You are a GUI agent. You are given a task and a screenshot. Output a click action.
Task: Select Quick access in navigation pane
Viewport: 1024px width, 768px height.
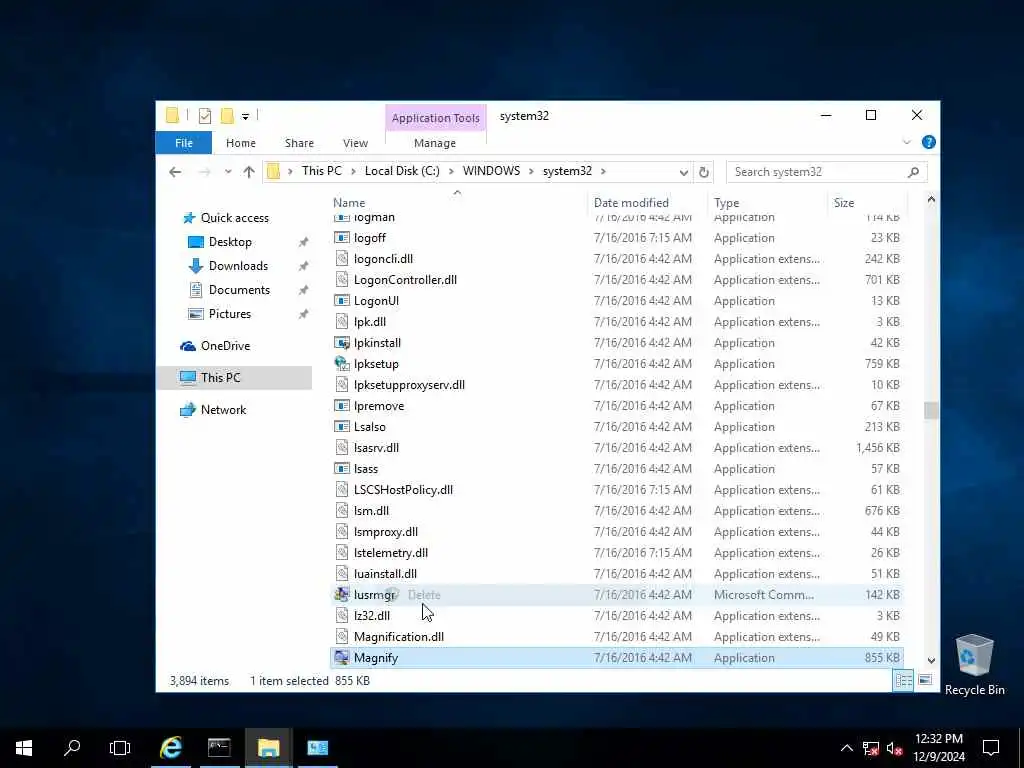point(234,218)
